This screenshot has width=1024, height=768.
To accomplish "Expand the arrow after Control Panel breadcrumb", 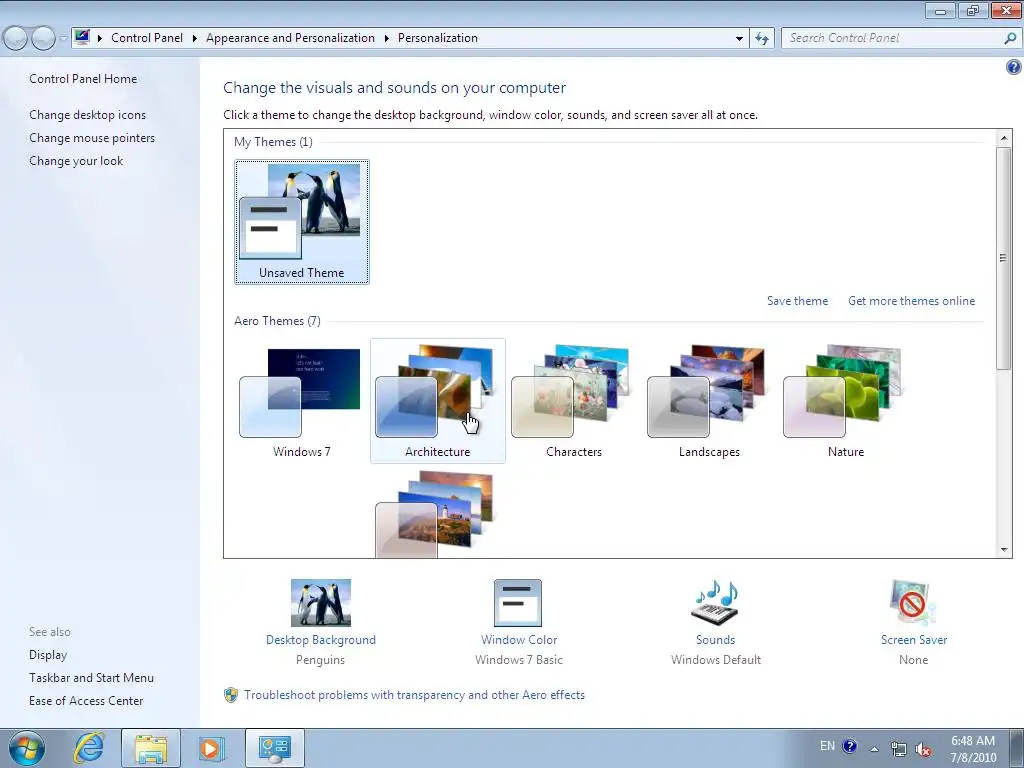I will [195, 39].
